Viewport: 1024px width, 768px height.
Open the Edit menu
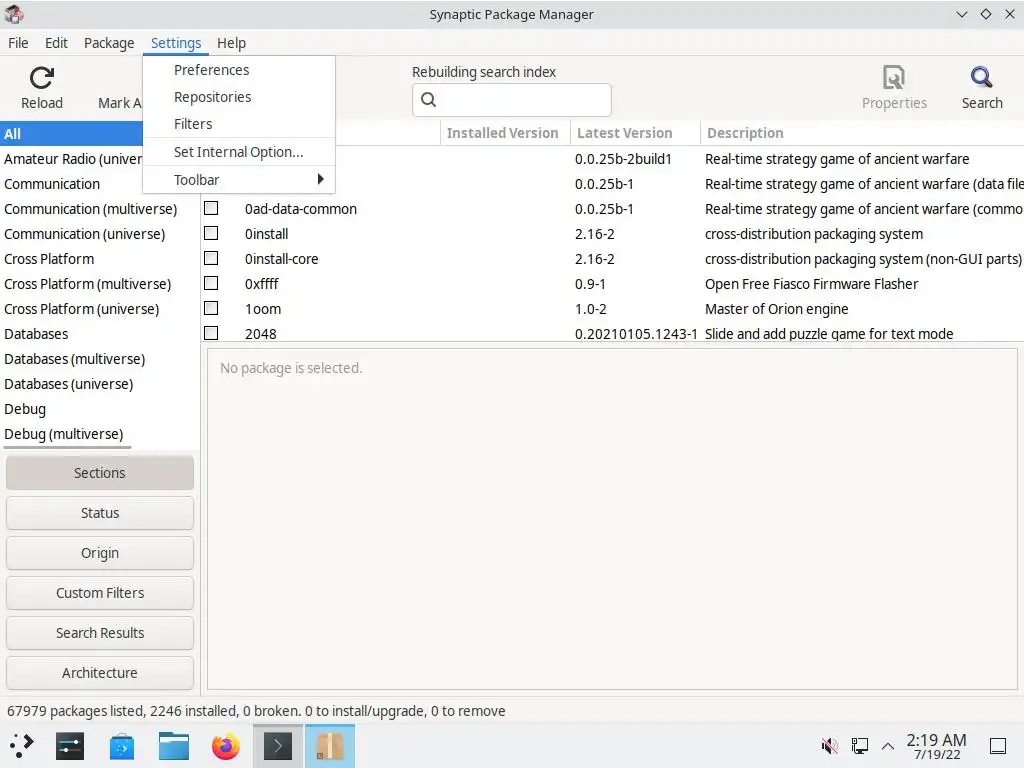[56, 43]
